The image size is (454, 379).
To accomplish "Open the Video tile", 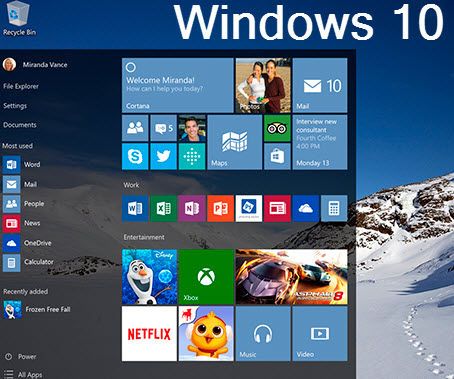I will tap(320, 334).
